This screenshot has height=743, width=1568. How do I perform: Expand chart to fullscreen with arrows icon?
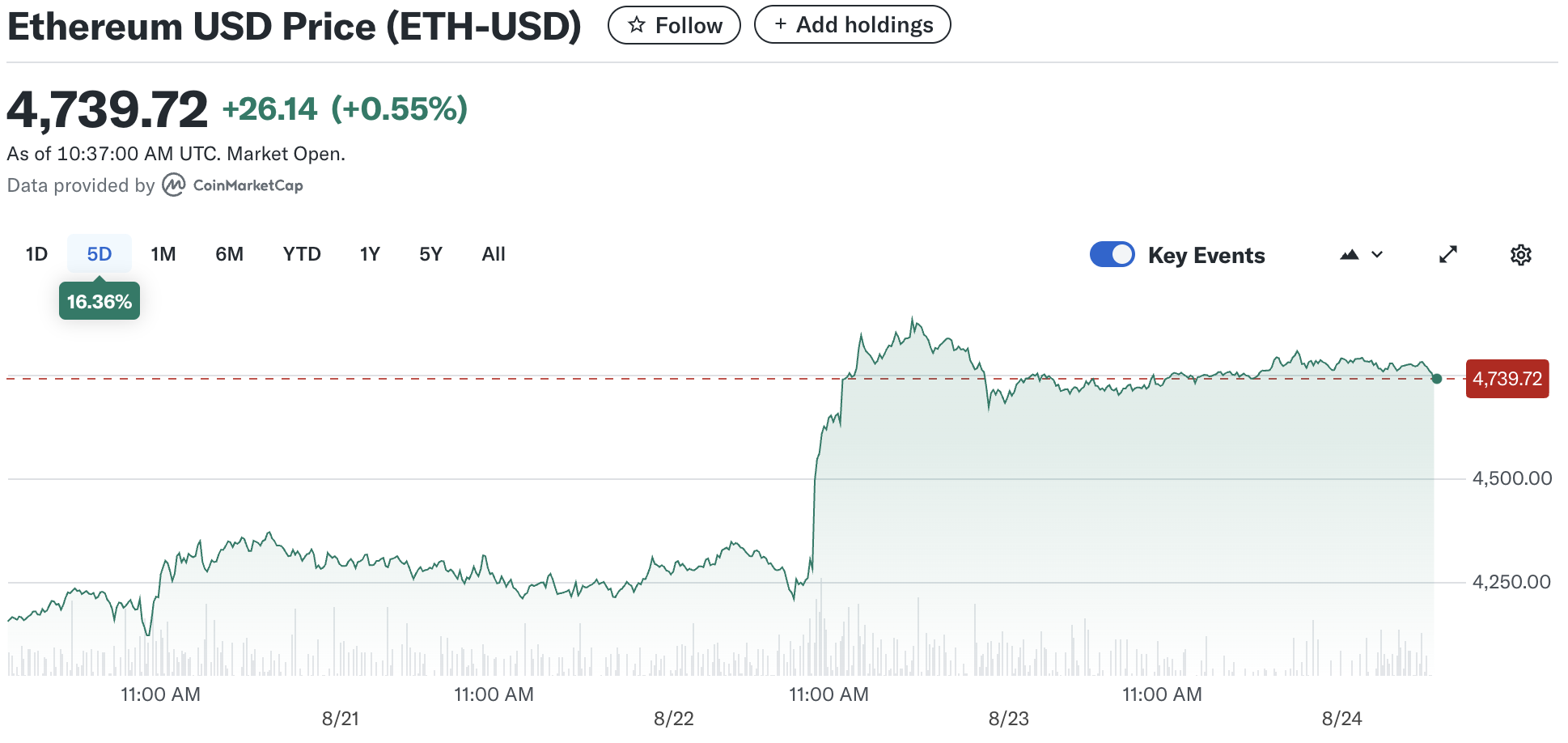[1448, 255]
